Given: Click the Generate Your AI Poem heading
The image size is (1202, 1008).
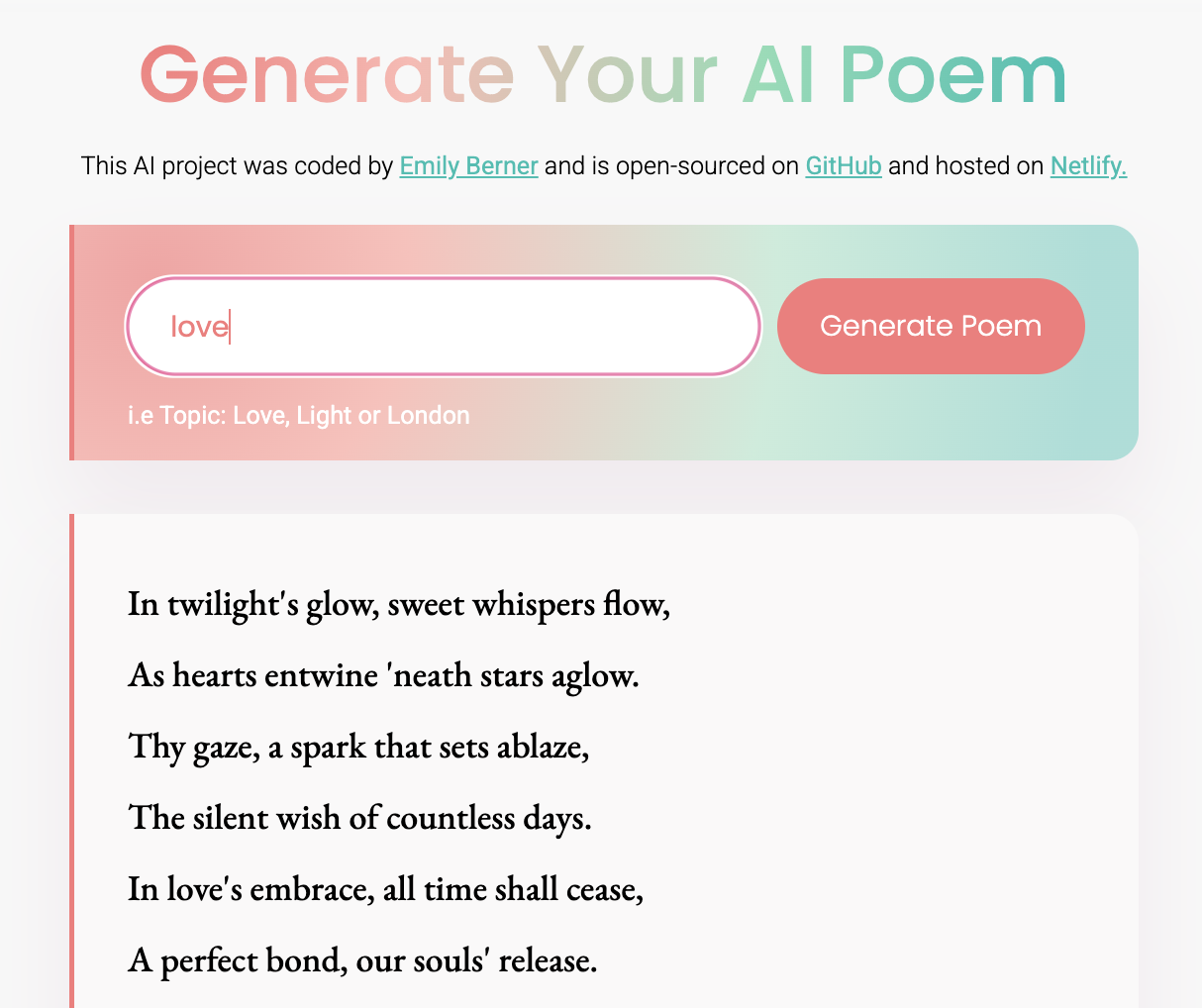Looking at the screenshot, I should (601, 74).
